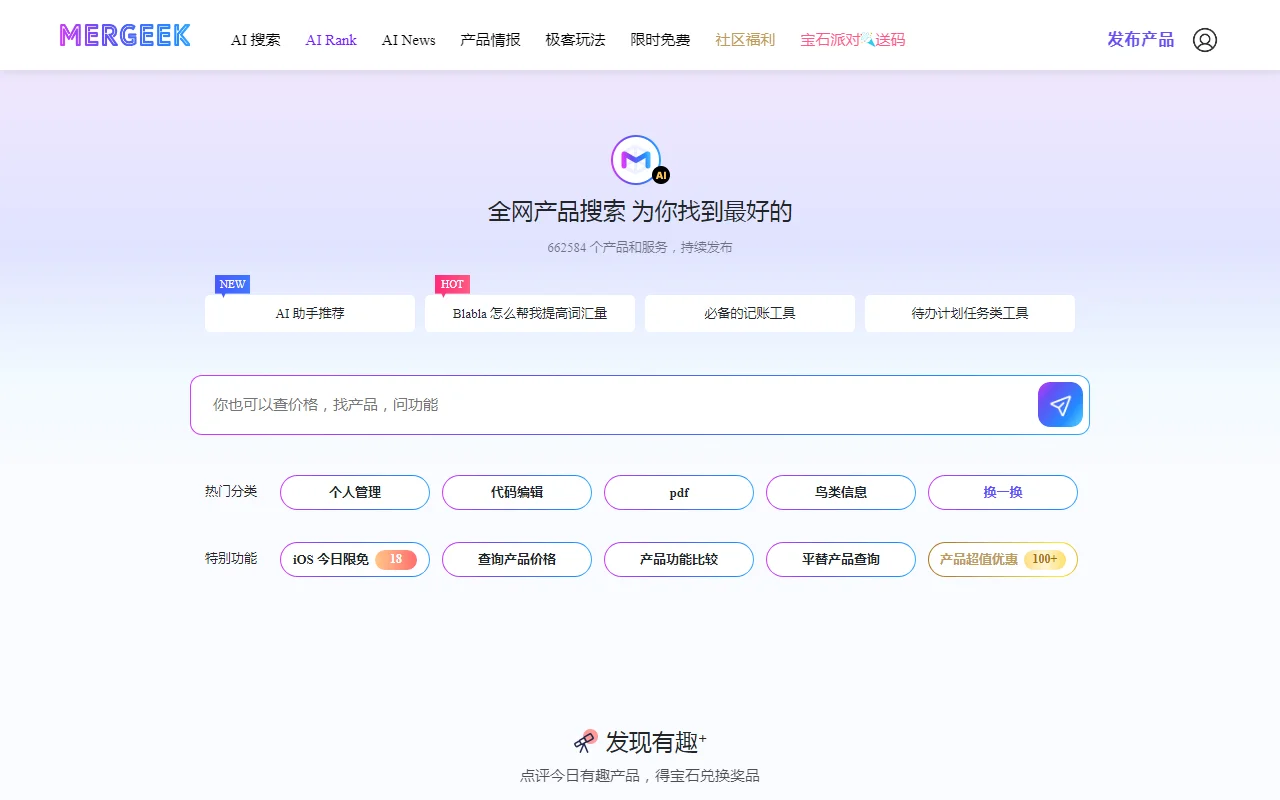Click the 产品超值优惠 100+ button
Viewport: 1280px width, 800px height.
point(1003,559)
